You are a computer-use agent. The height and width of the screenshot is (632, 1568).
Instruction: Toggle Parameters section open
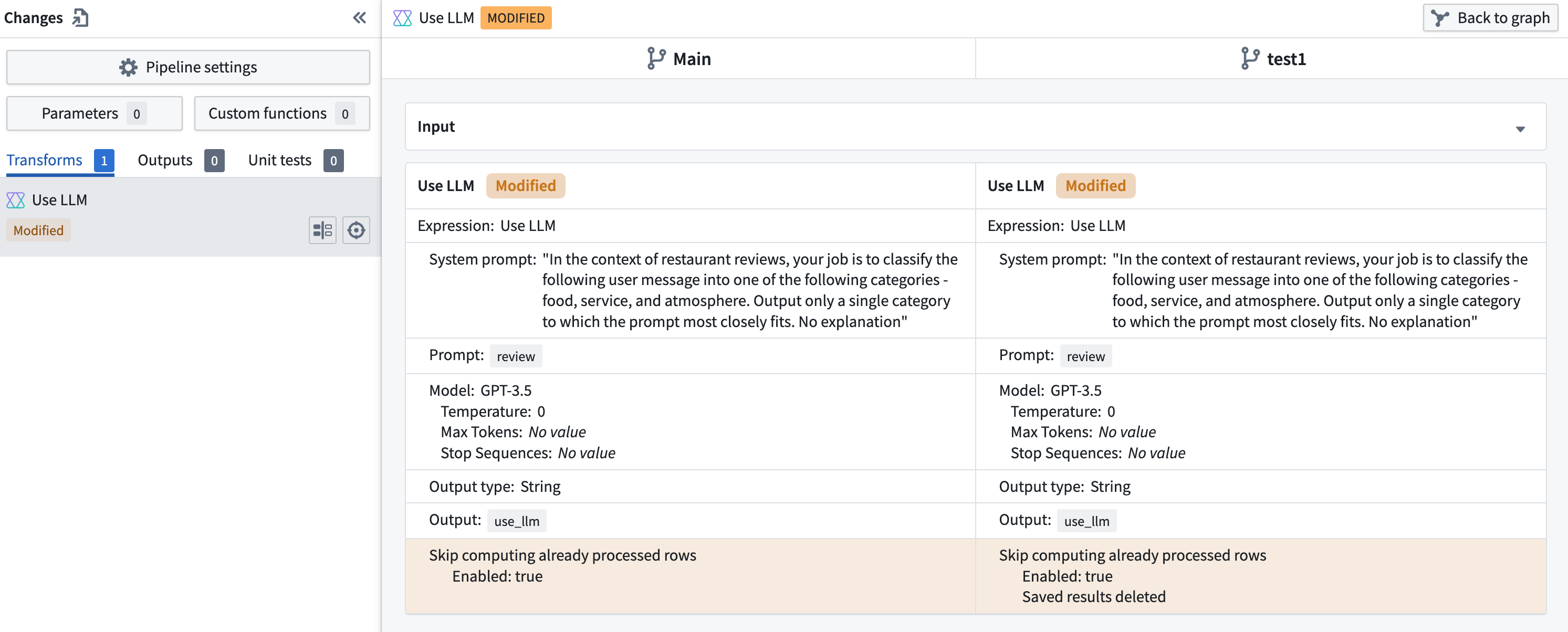click(x=93, y=112)
